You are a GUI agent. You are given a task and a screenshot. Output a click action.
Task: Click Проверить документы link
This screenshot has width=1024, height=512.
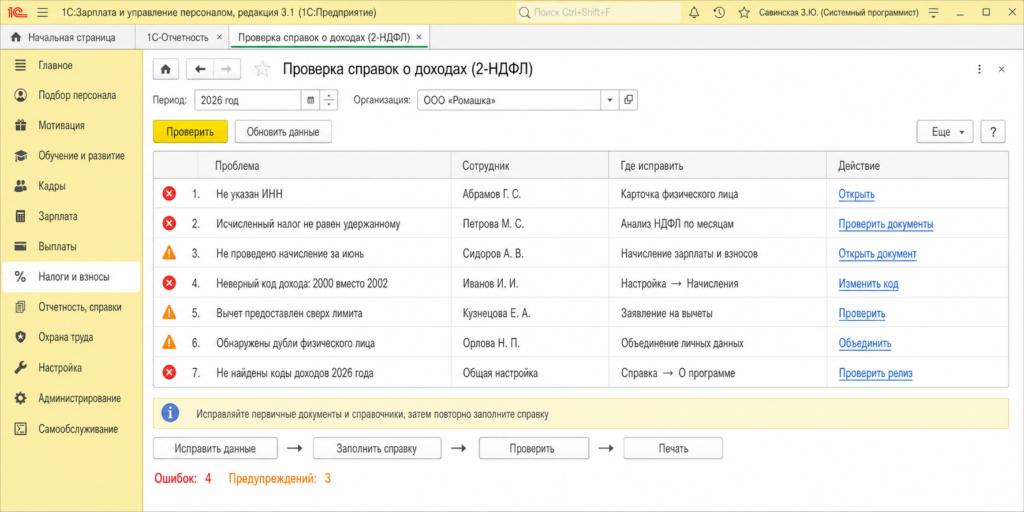click(x=886, y=224)
